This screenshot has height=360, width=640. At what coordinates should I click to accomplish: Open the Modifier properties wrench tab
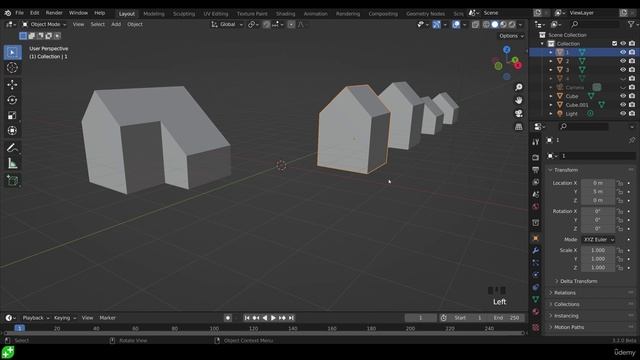pos(536,250)
